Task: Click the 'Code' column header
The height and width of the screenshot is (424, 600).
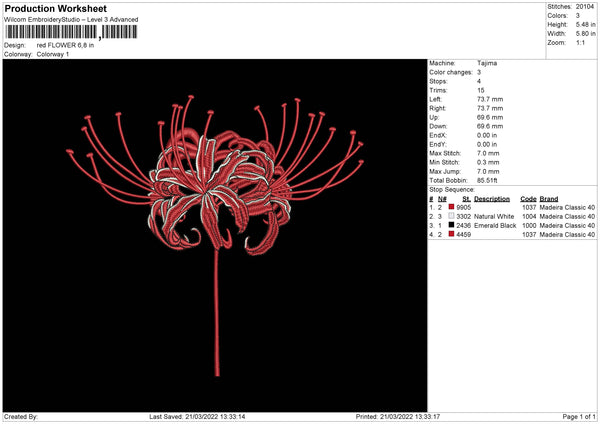Action: (528, 199)
